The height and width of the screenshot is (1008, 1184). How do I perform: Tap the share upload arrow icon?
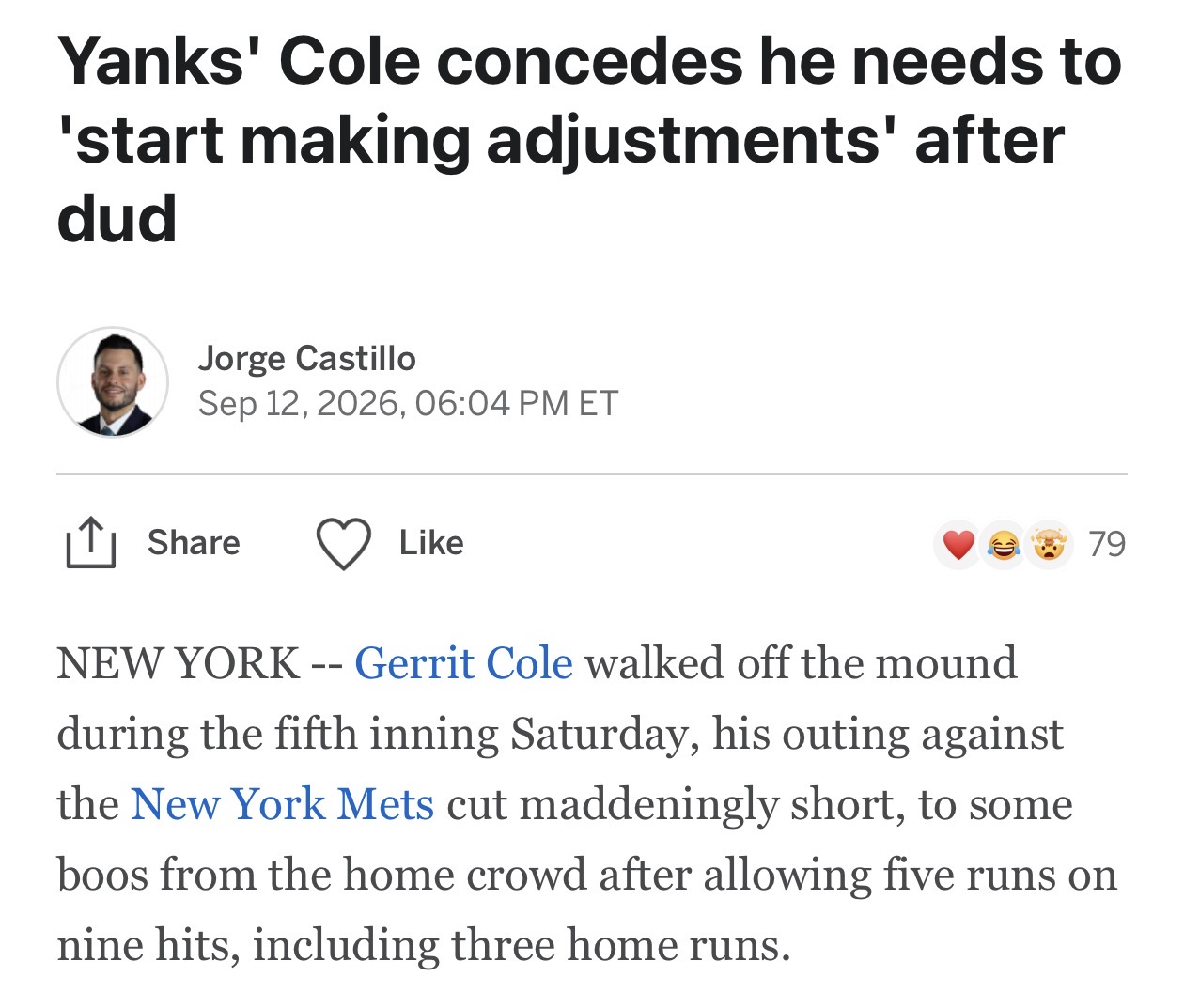[90, 543]
